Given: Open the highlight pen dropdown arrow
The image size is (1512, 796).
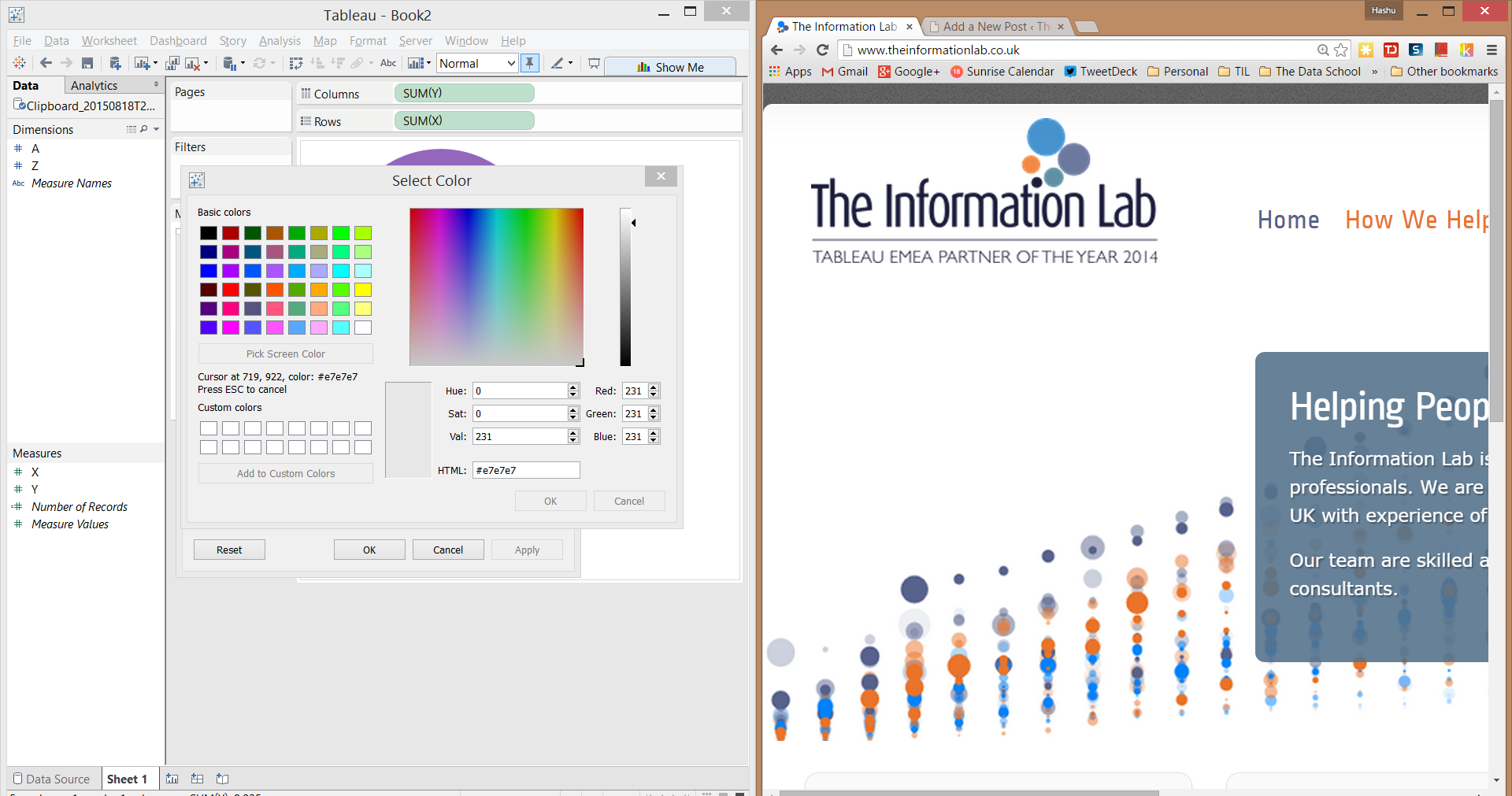Looking at the screenshot, I should pyautogui.click(x=570, y=64).
